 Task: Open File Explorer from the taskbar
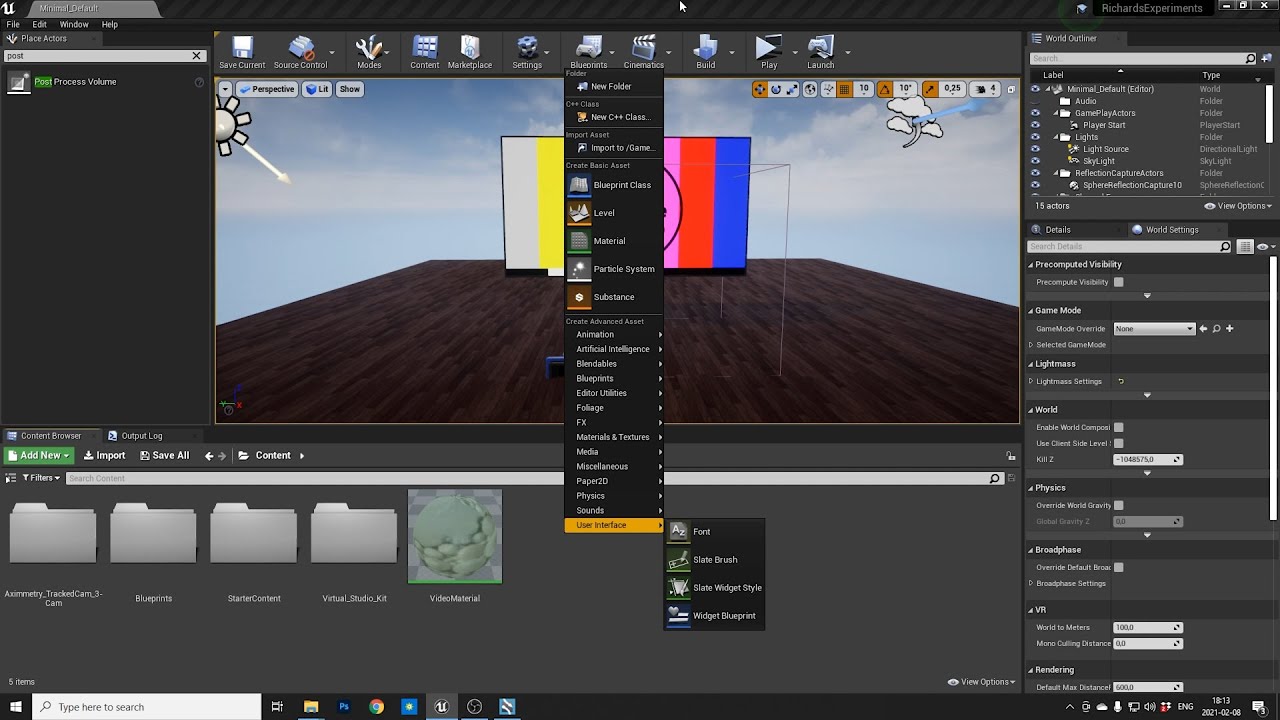311,707
